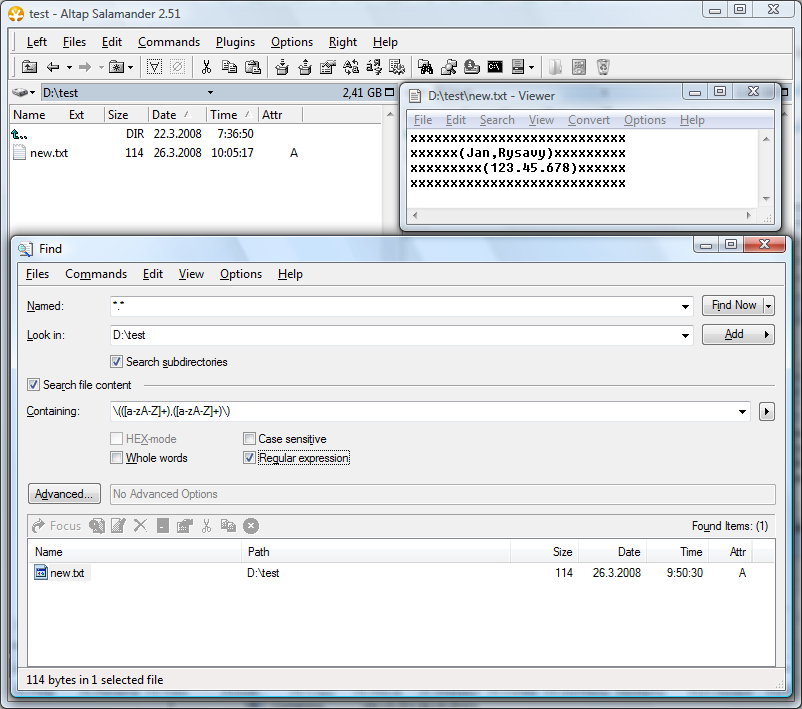Click the stop search round X icon

click(x=251, y=526)
